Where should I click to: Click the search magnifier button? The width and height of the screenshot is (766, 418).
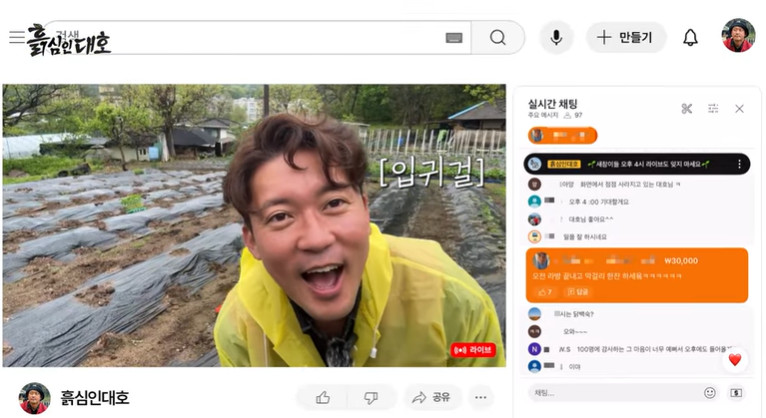[x=497, y=37]
